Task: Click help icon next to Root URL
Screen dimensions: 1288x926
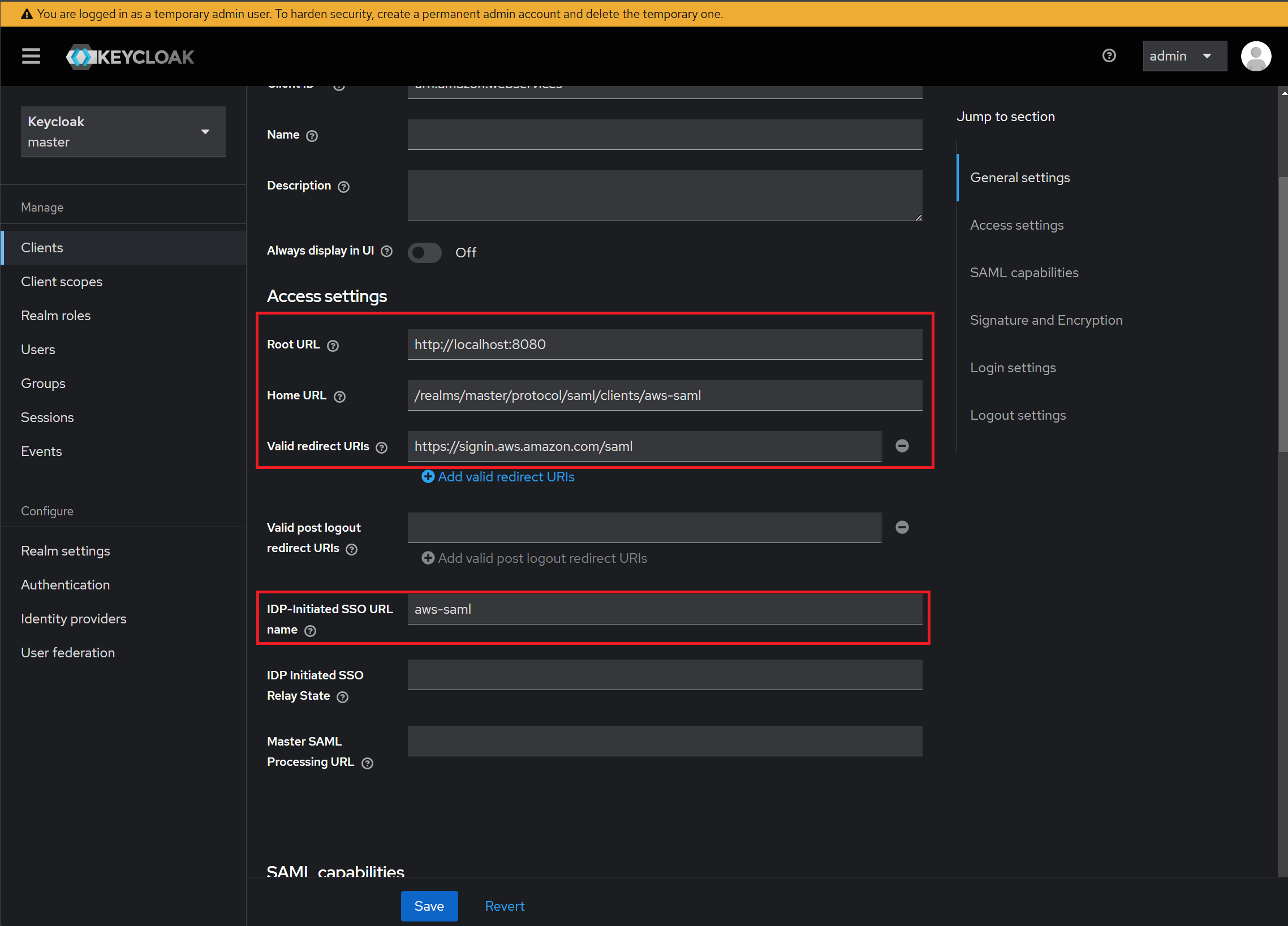Action: pos(333,346)
